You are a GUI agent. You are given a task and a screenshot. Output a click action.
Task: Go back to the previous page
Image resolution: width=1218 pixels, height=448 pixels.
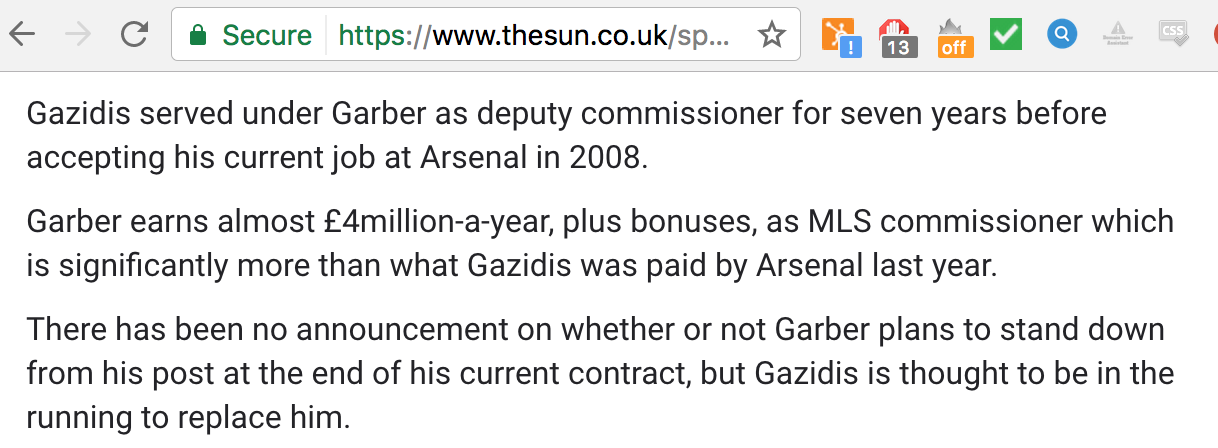click(22, 35)
